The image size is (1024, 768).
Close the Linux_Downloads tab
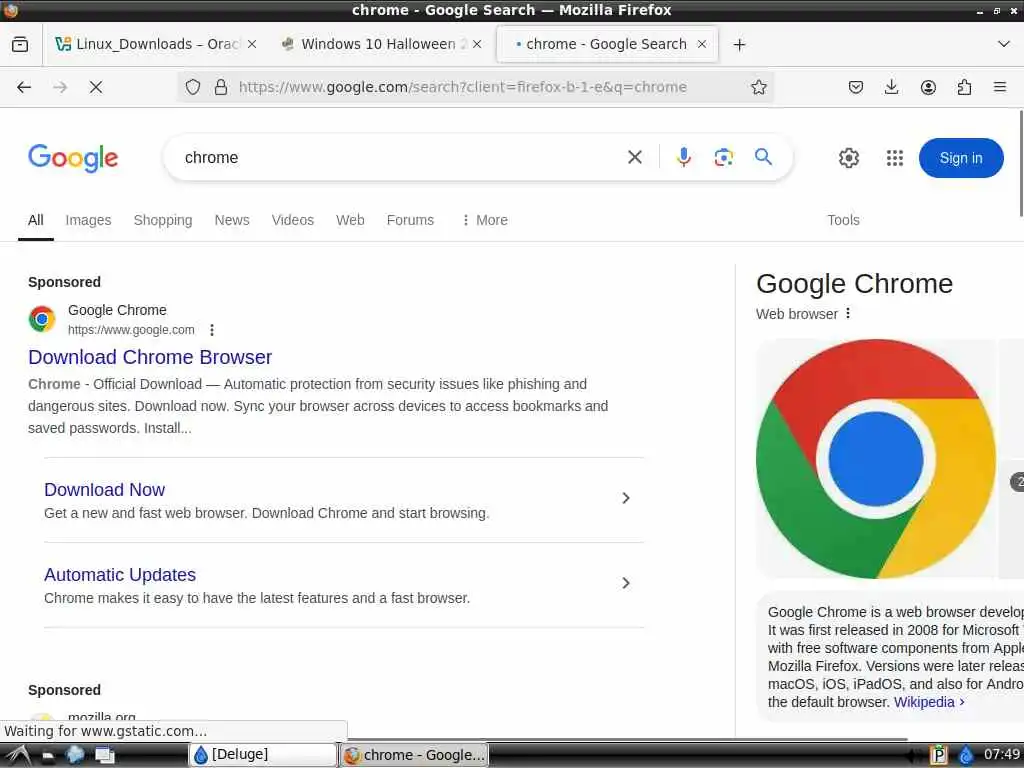coord(252,44)
